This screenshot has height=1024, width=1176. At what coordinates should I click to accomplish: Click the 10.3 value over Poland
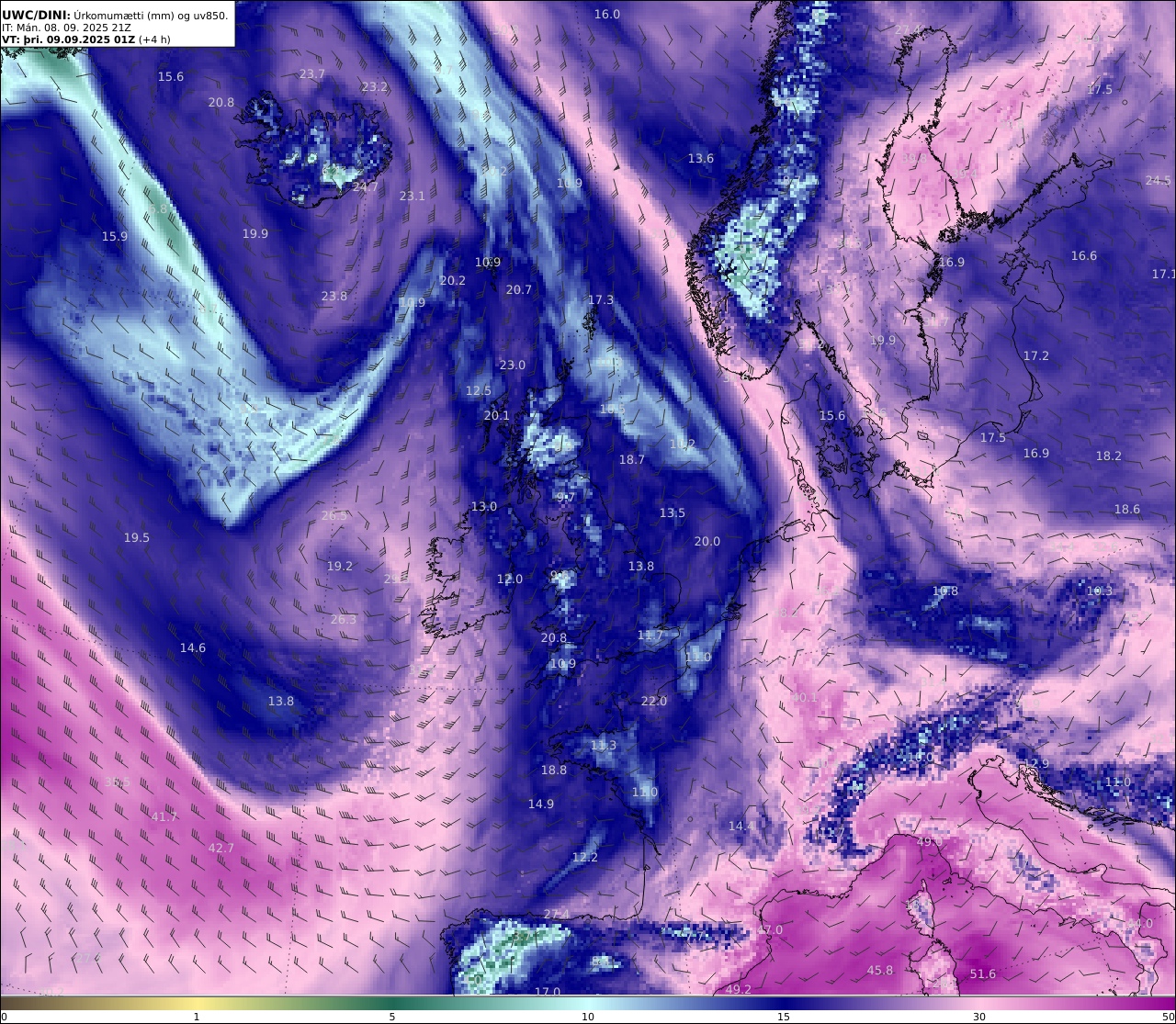(1100, 591)
